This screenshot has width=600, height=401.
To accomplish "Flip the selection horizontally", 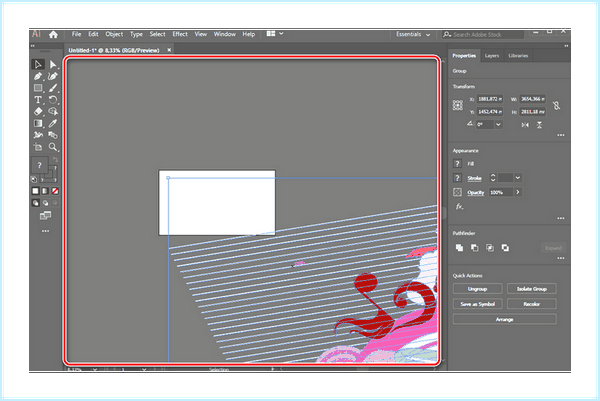I will pos(525,125).
